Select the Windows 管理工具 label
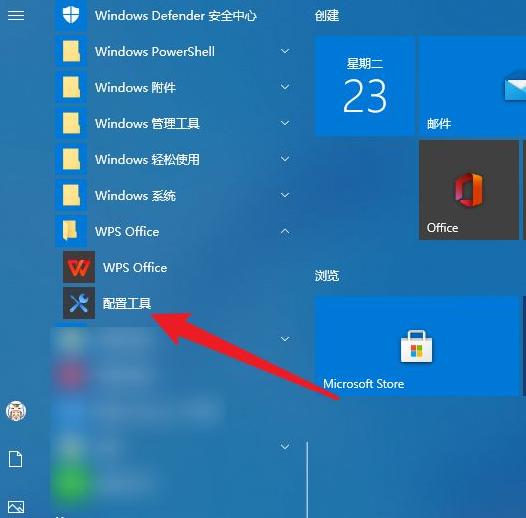 (x=147, y=123)
